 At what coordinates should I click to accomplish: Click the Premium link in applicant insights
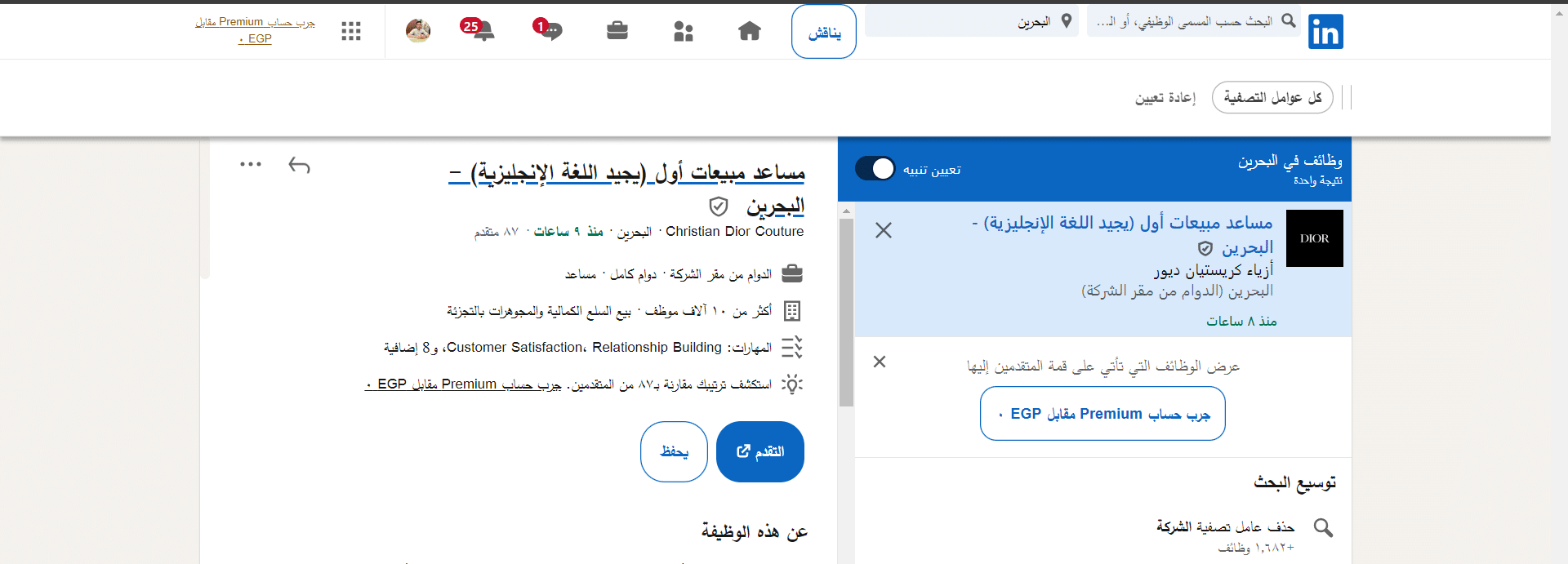(x=463, y=384)
